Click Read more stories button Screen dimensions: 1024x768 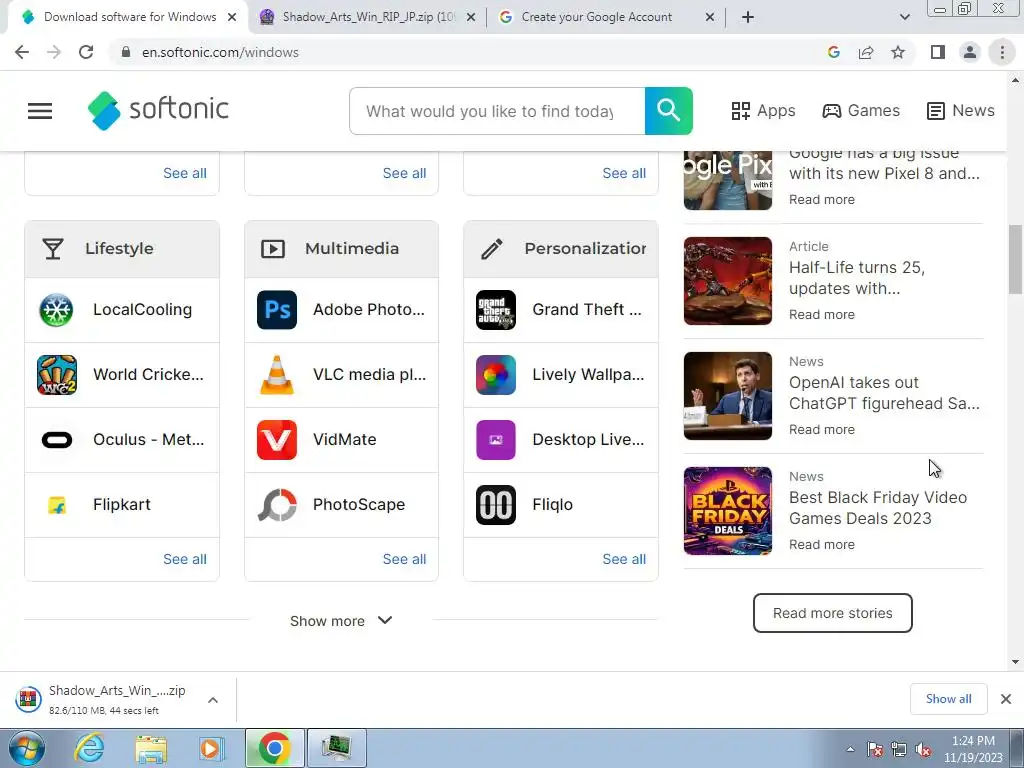point(833,613)
